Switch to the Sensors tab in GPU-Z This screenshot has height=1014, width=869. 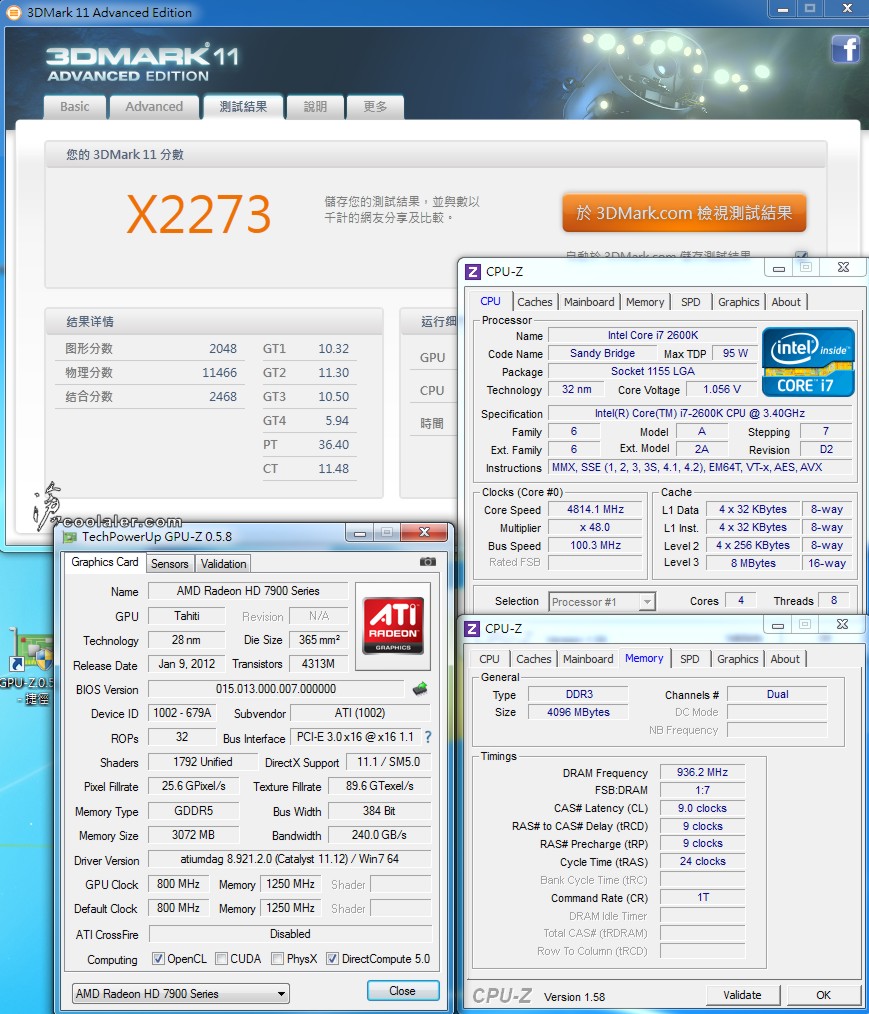pyautogui.click(x=169, y=563)
